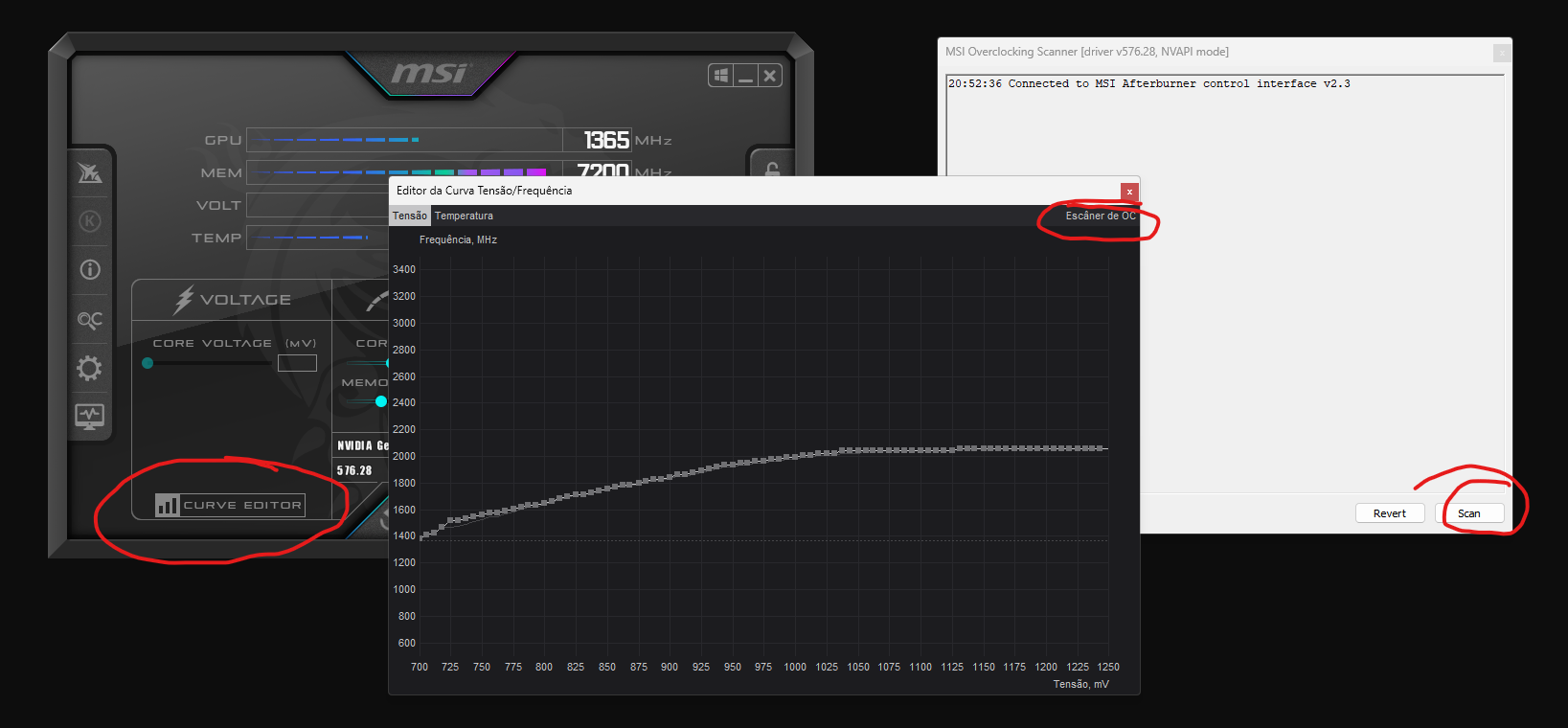The width and height of the screenshot is (1568, 728).
Task: Click the Core Voltage mV input box
Action: [x=297, y=363]
